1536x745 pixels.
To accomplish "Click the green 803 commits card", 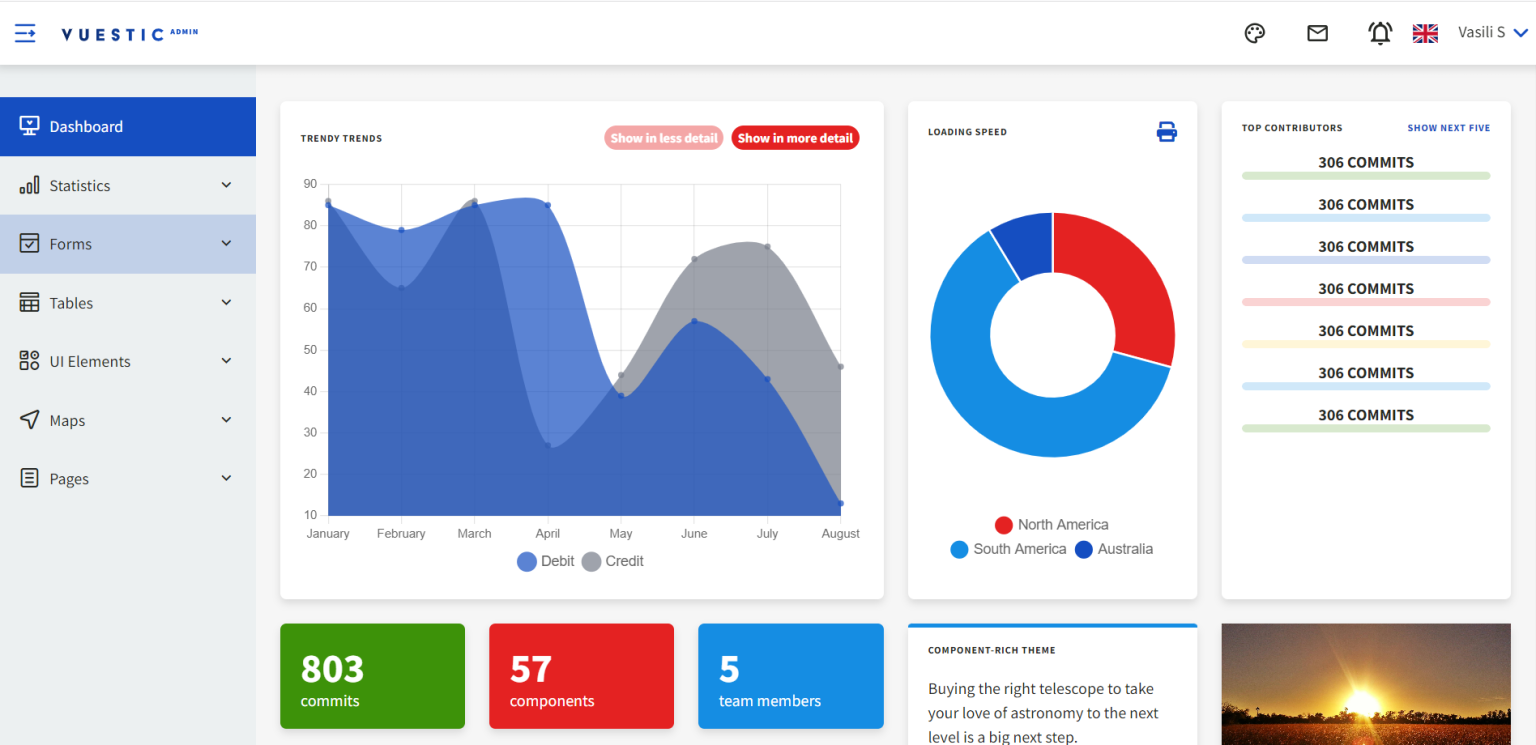I will click(372, 676).
